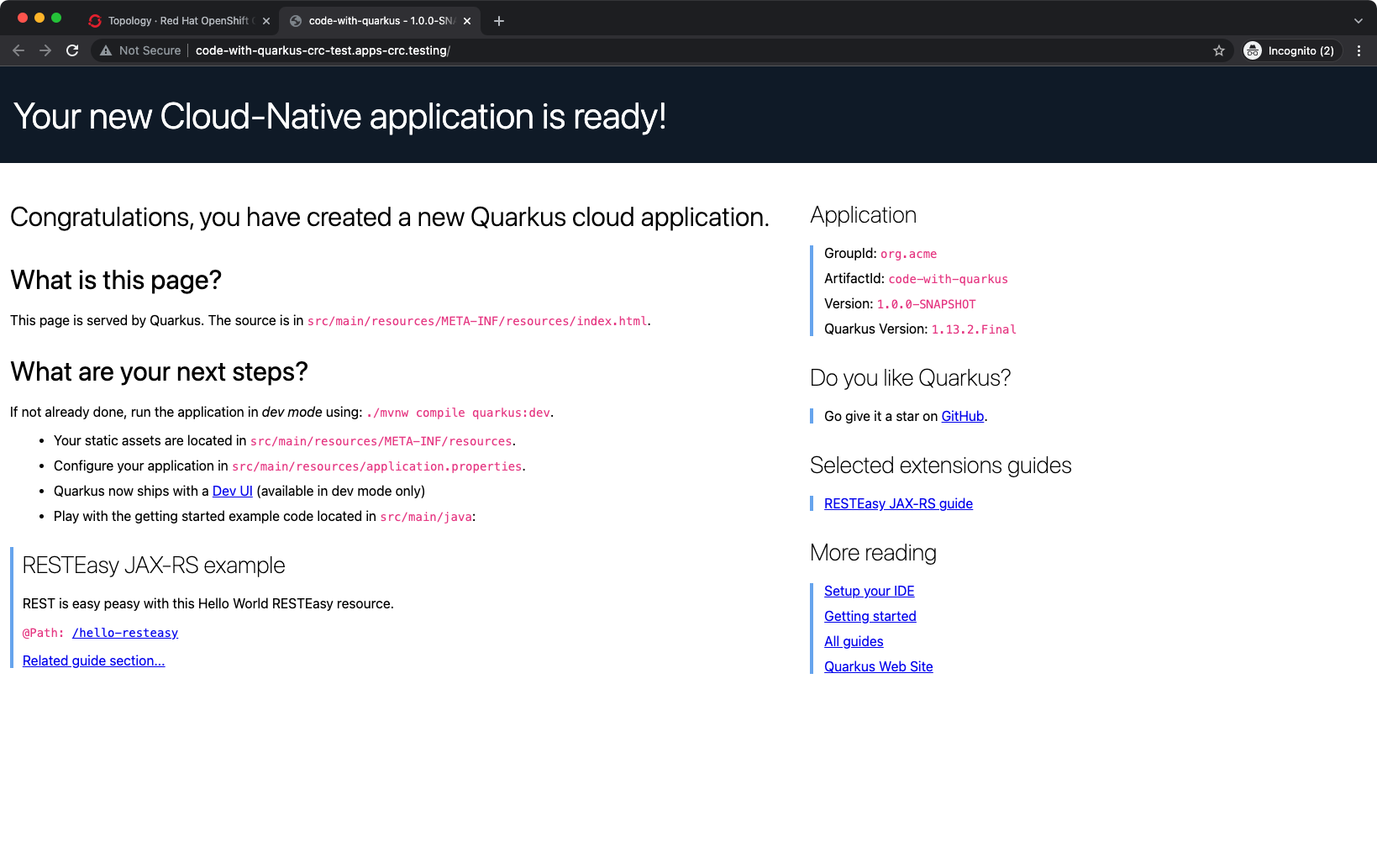The image size is (1377, 868).
Task: Open the Dev UI link
Action: (x=233, y=491)
